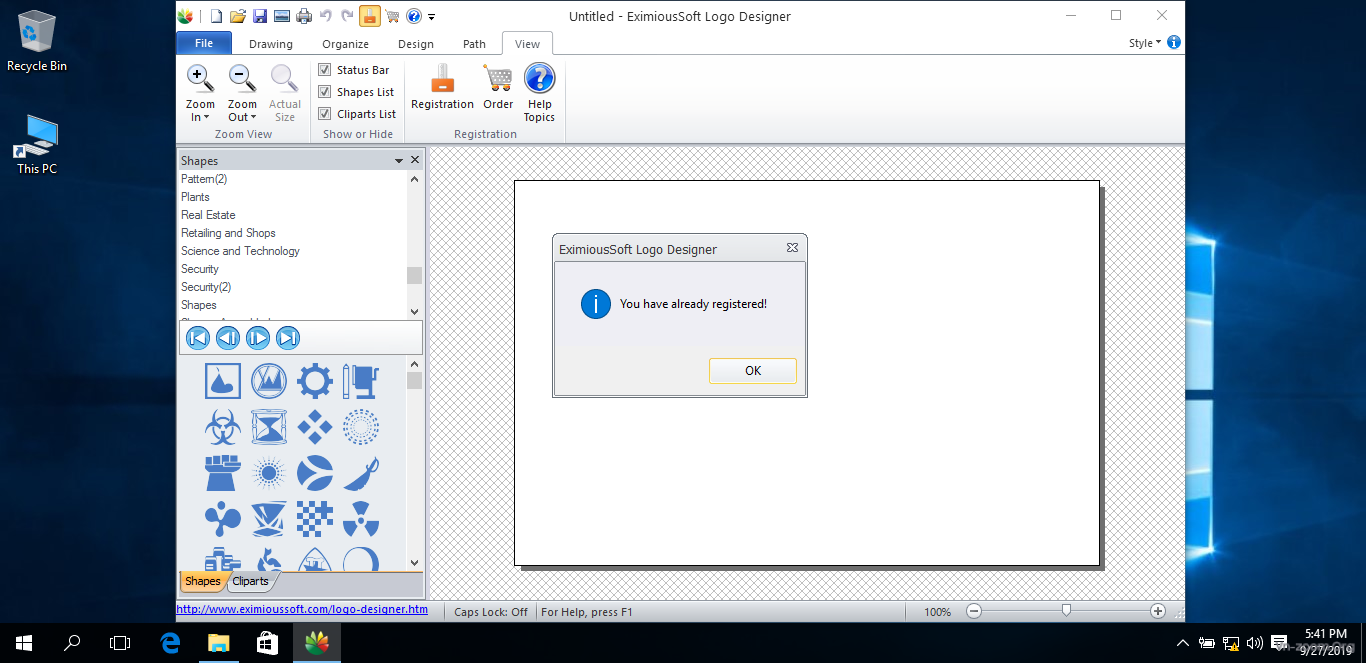The height and width of the screenshot is (663, 1366).
Task: Click the export image icon in quick toolbar
Action: 282,16
